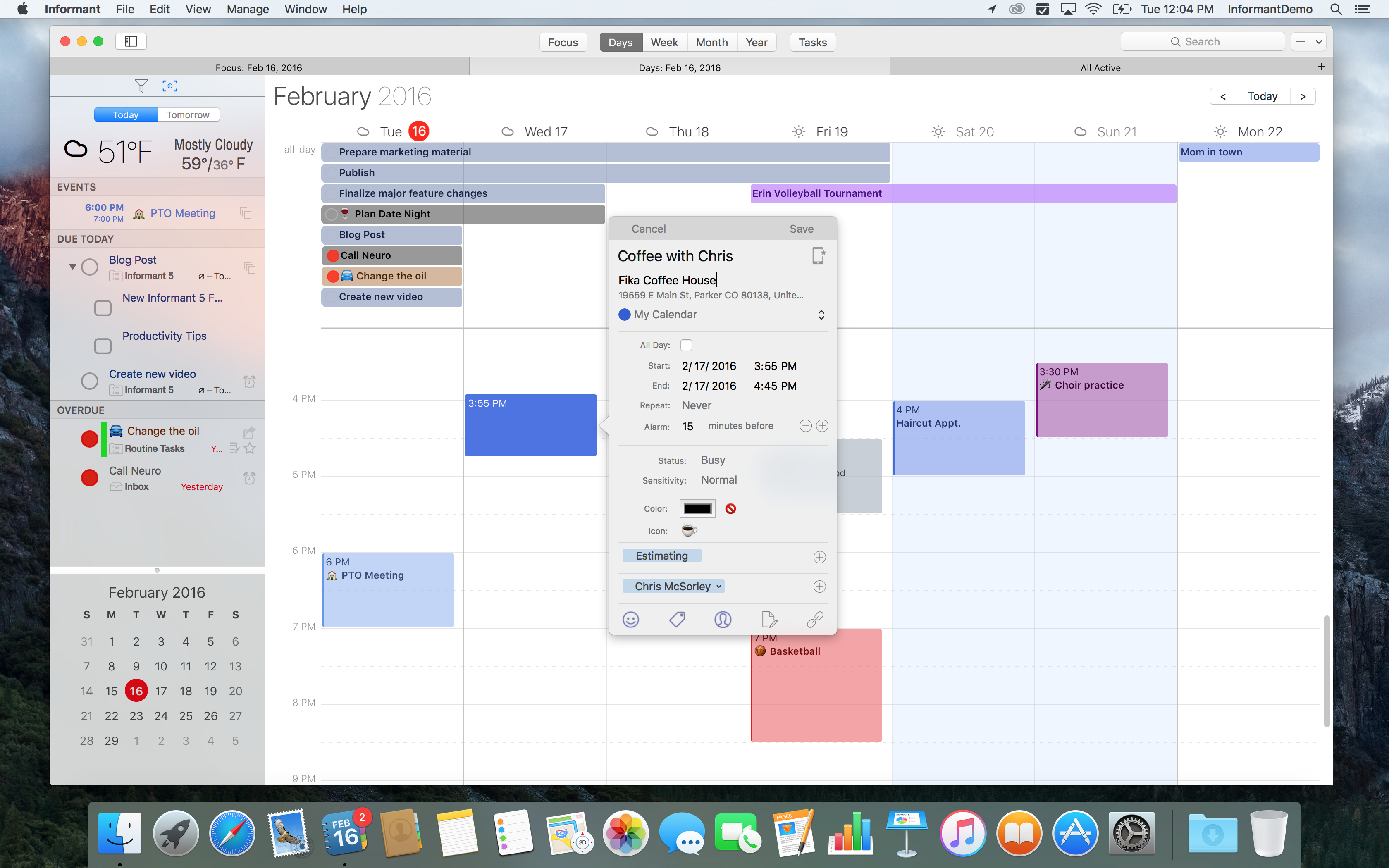This screenshot has height=868, width=1389.
Task: Open the My Calendar selector
Action: click(821, 315)
